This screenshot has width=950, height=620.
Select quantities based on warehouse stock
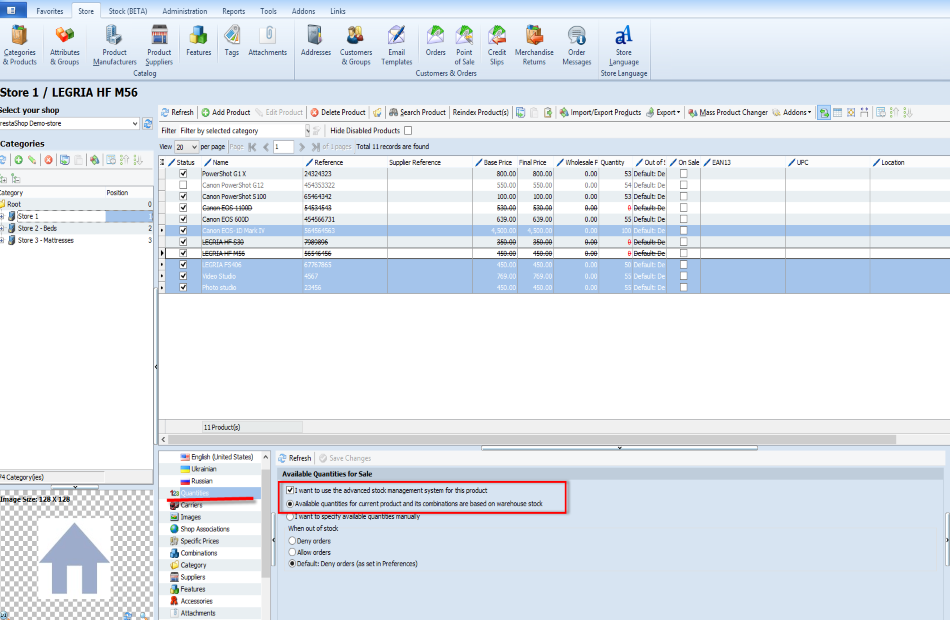pos(291,504)
